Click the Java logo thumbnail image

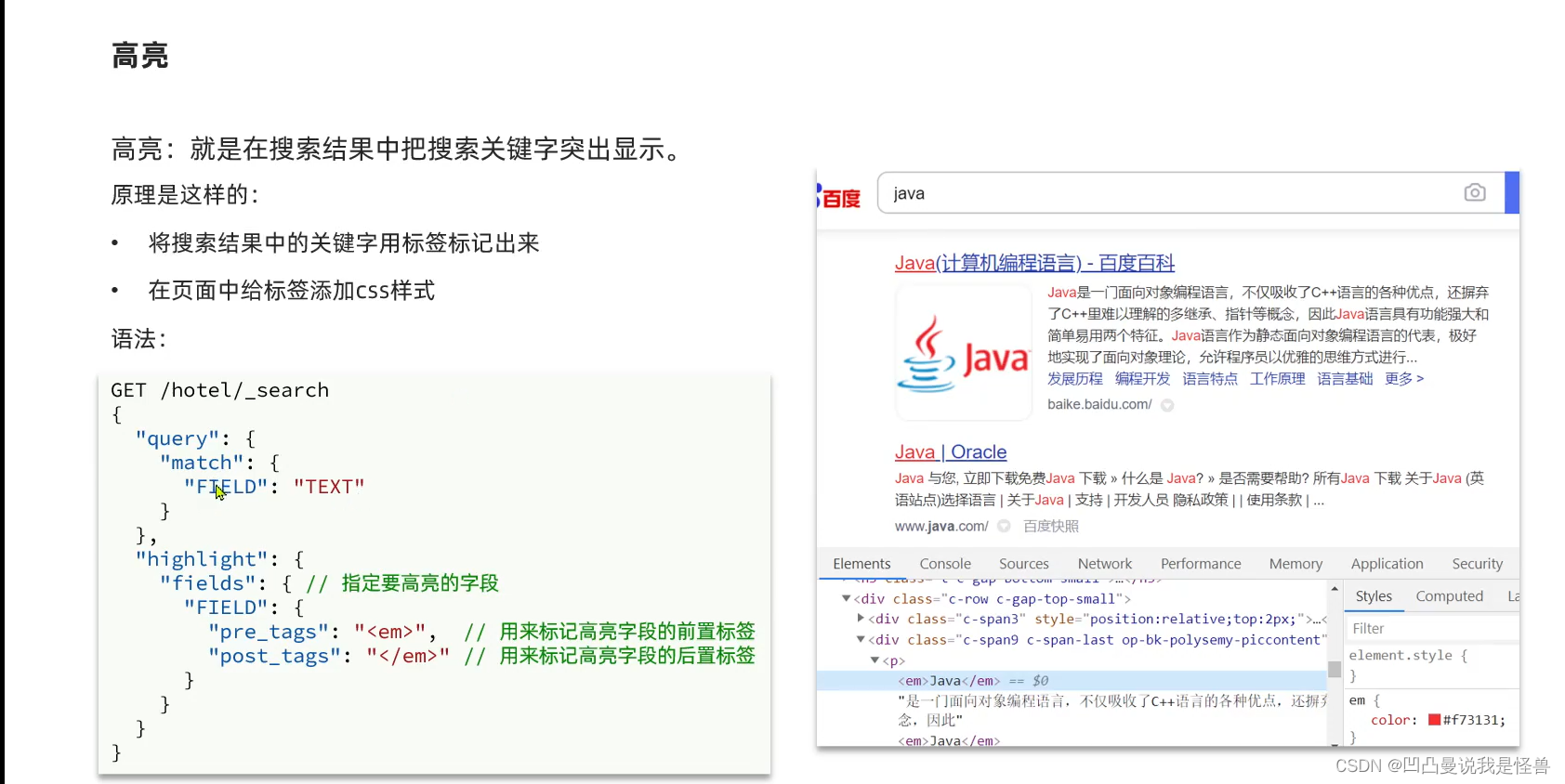[964, 353]
